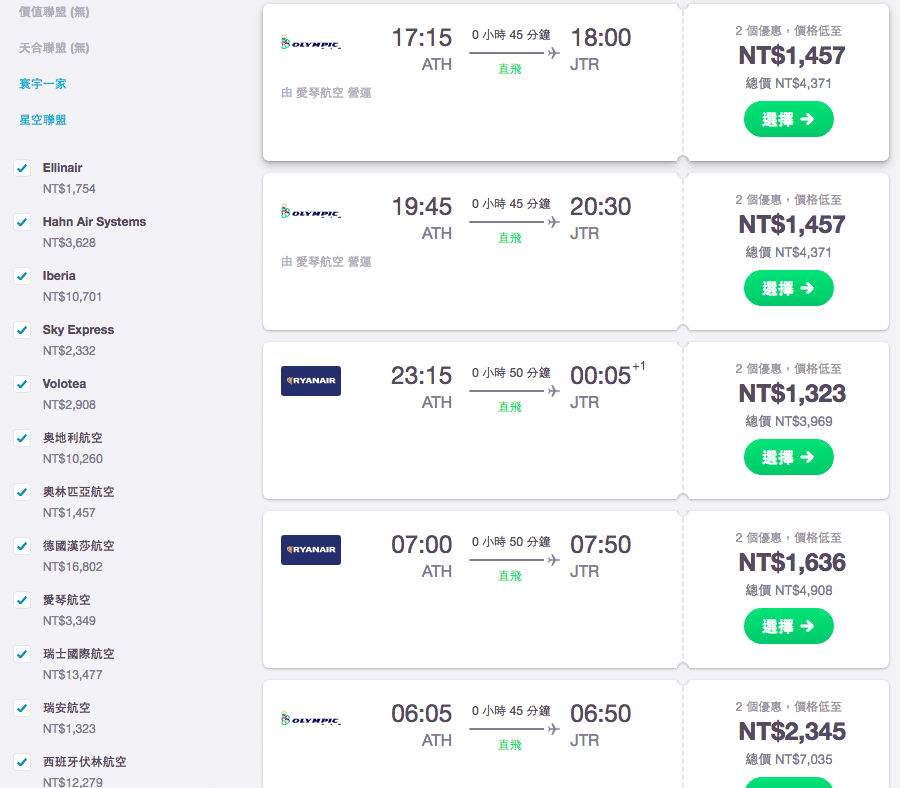Click Ryanair logo on the 23:15 flight
The height and width of the screenshot is (788, 900).
coord(311,381)
